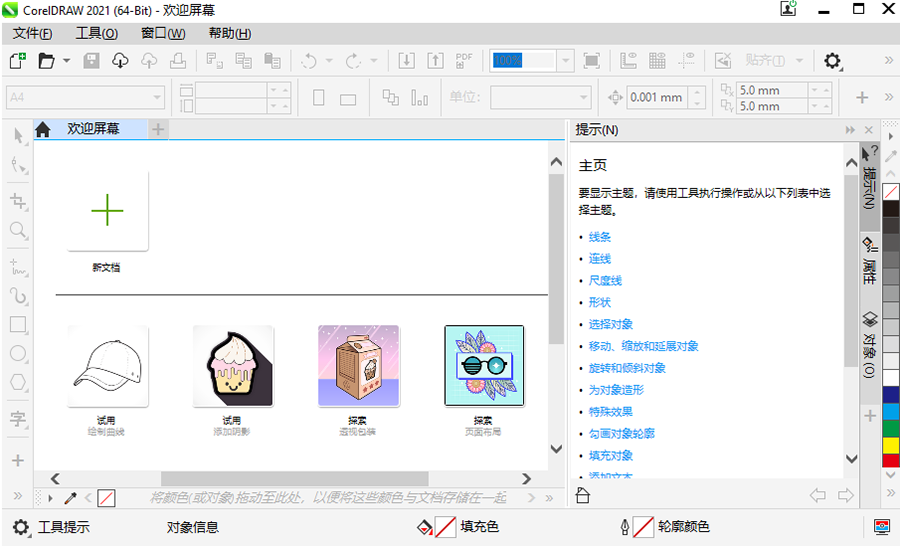This screenshot has height=546, width=900.
Task: Open the 贴齐 snap-to dropdown
Action: pyautogui.click(x=799, y=60)
